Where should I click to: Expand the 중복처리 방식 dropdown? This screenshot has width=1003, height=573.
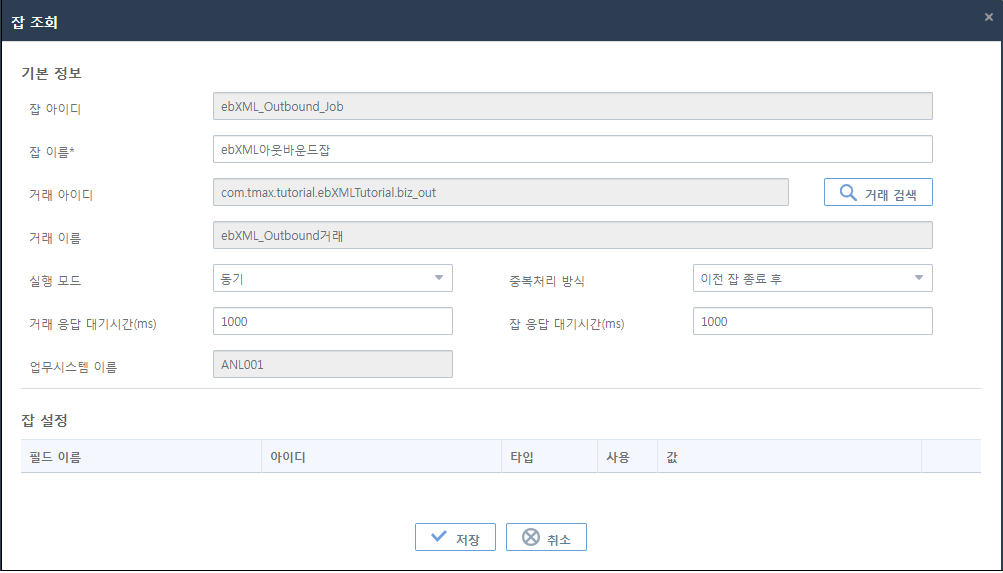point(812,278)
